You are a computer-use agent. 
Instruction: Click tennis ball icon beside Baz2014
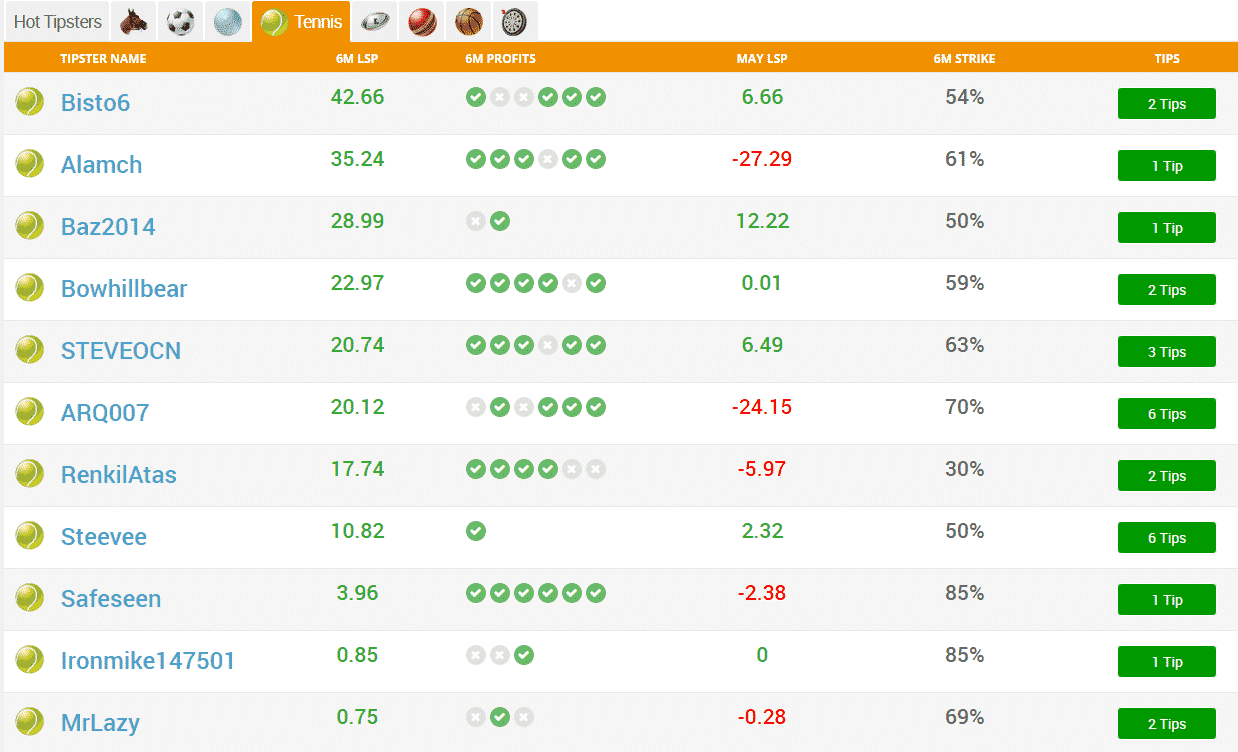[30, 226]
